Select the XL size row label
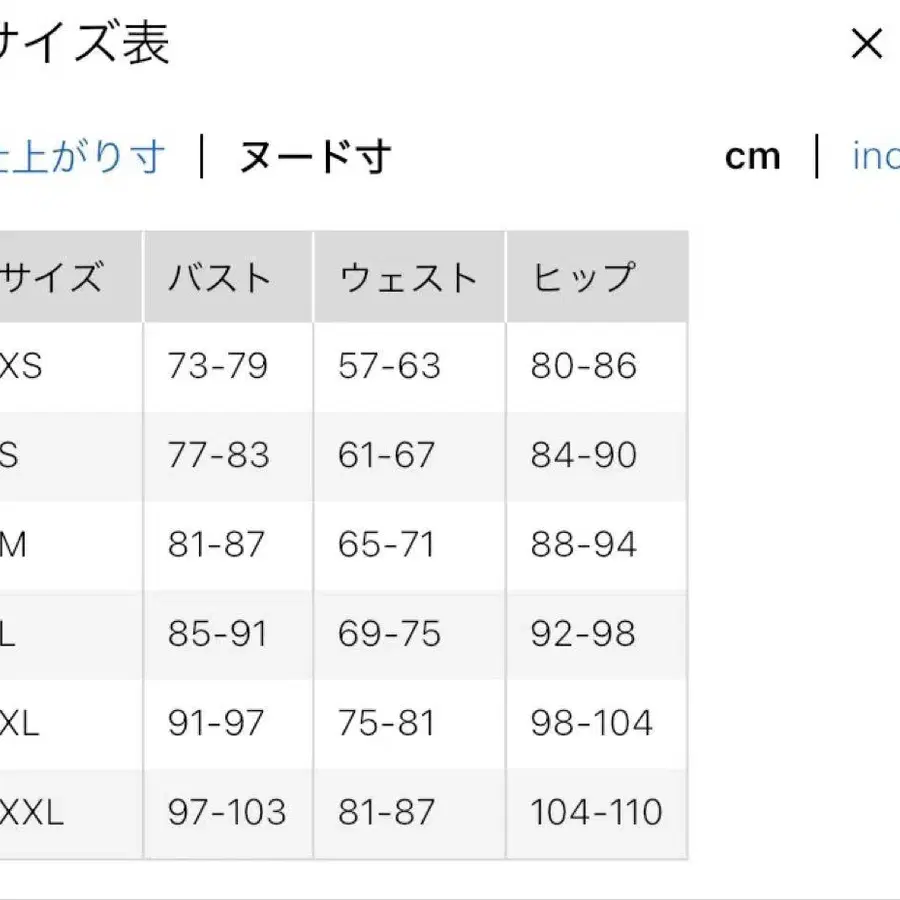900x900 pixels. tap(18, 722)
